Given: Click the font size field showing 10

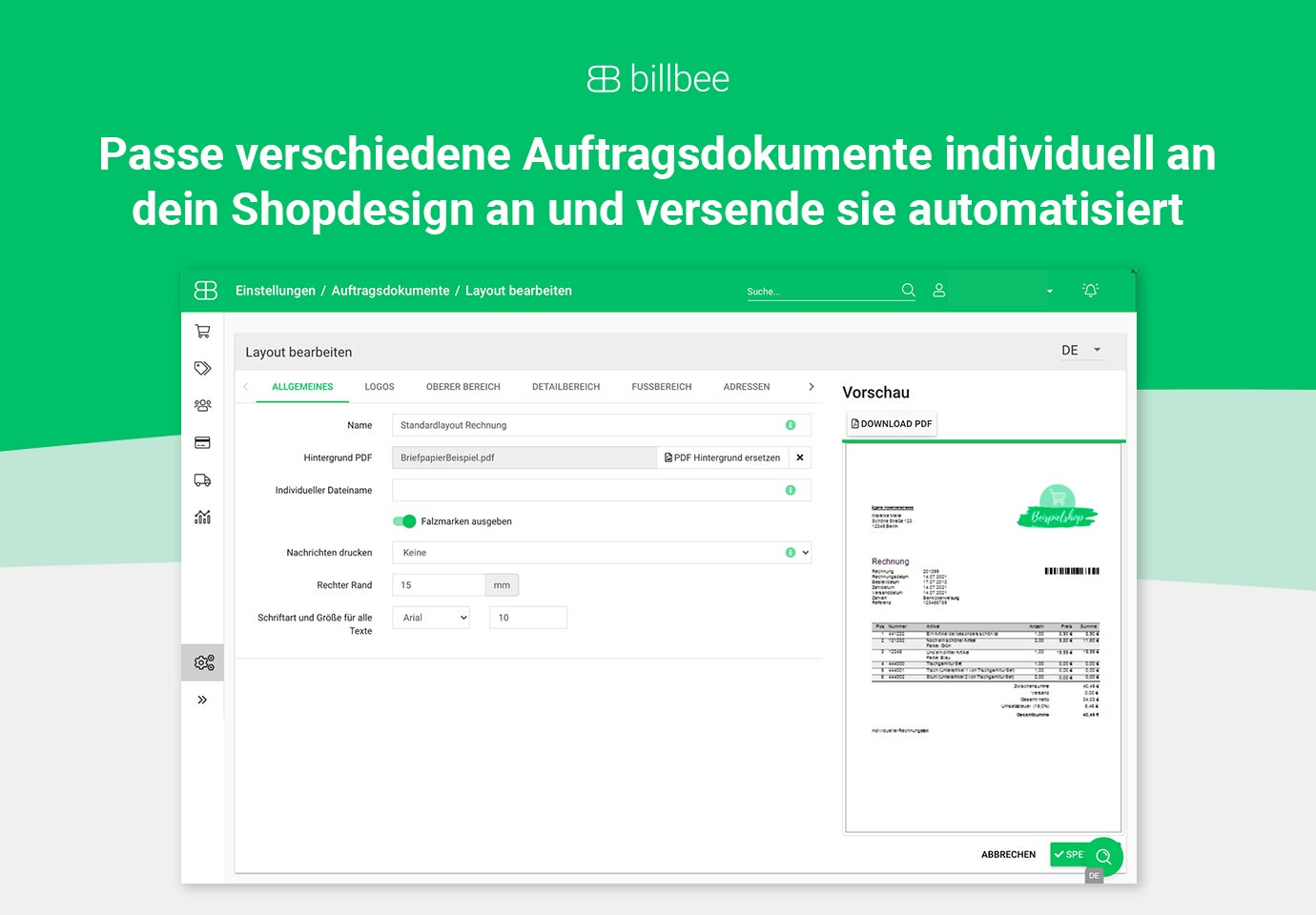Looking at the screenshot, I should click(x=528, y=618).
